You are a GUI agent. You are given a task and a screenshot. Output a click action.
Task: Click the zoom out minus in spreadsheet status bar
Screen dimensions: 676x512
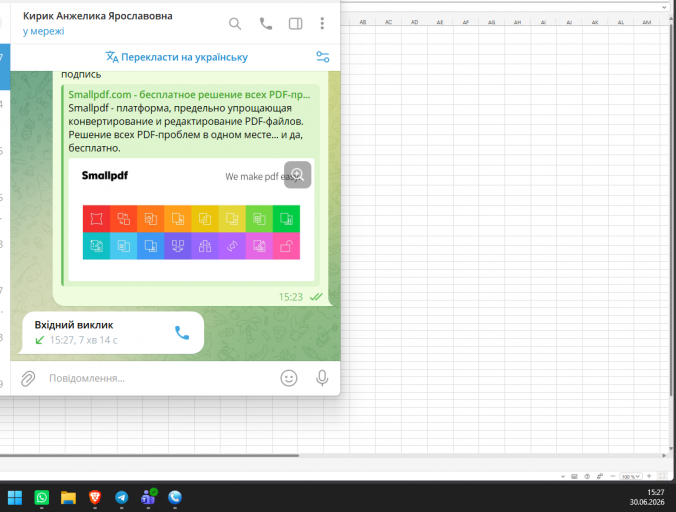click(x=613, y=476)
